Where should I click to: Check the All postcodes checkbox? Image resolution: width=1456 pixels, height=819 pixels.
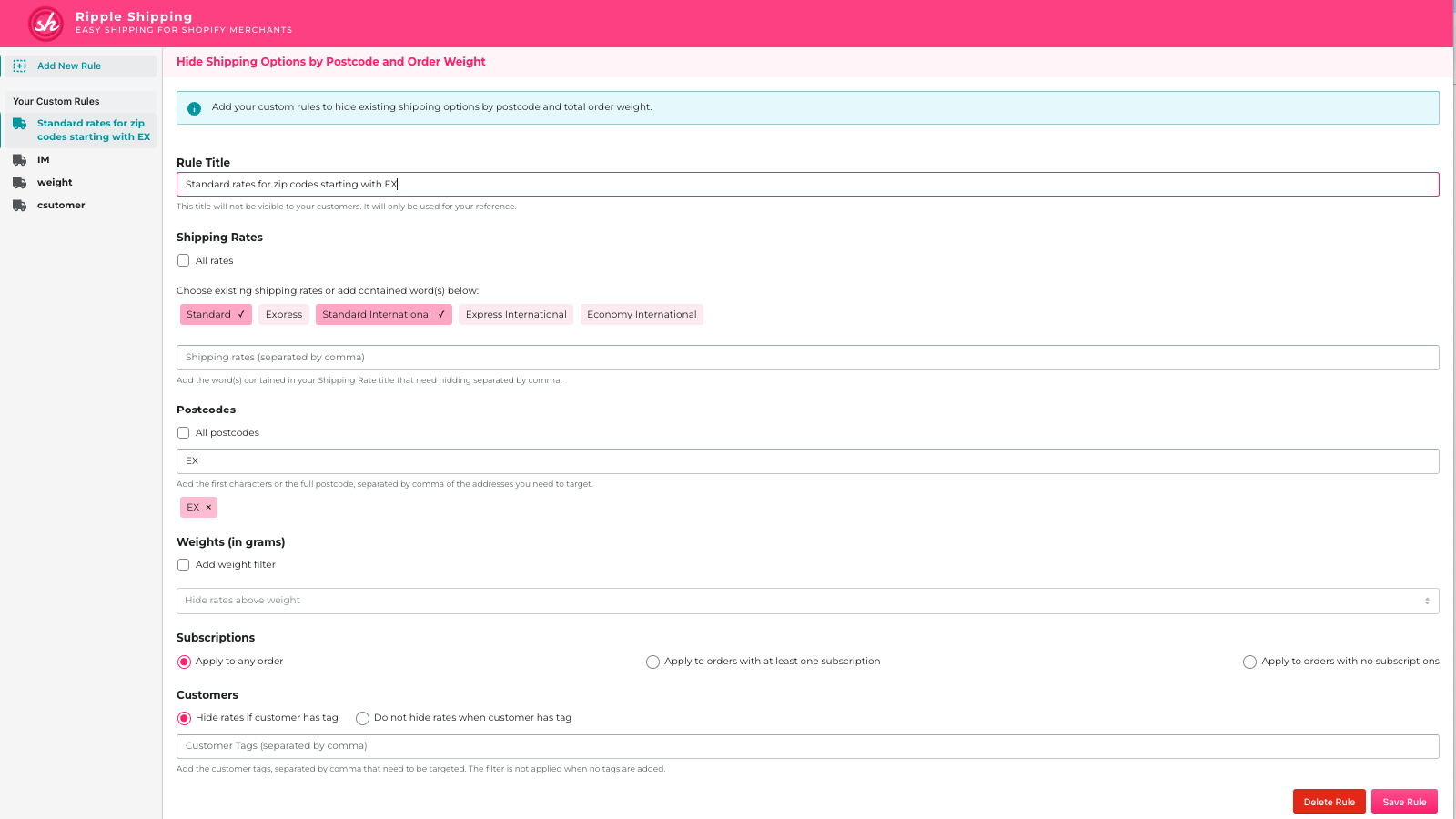pyautogui.click(x=184, y=433)
